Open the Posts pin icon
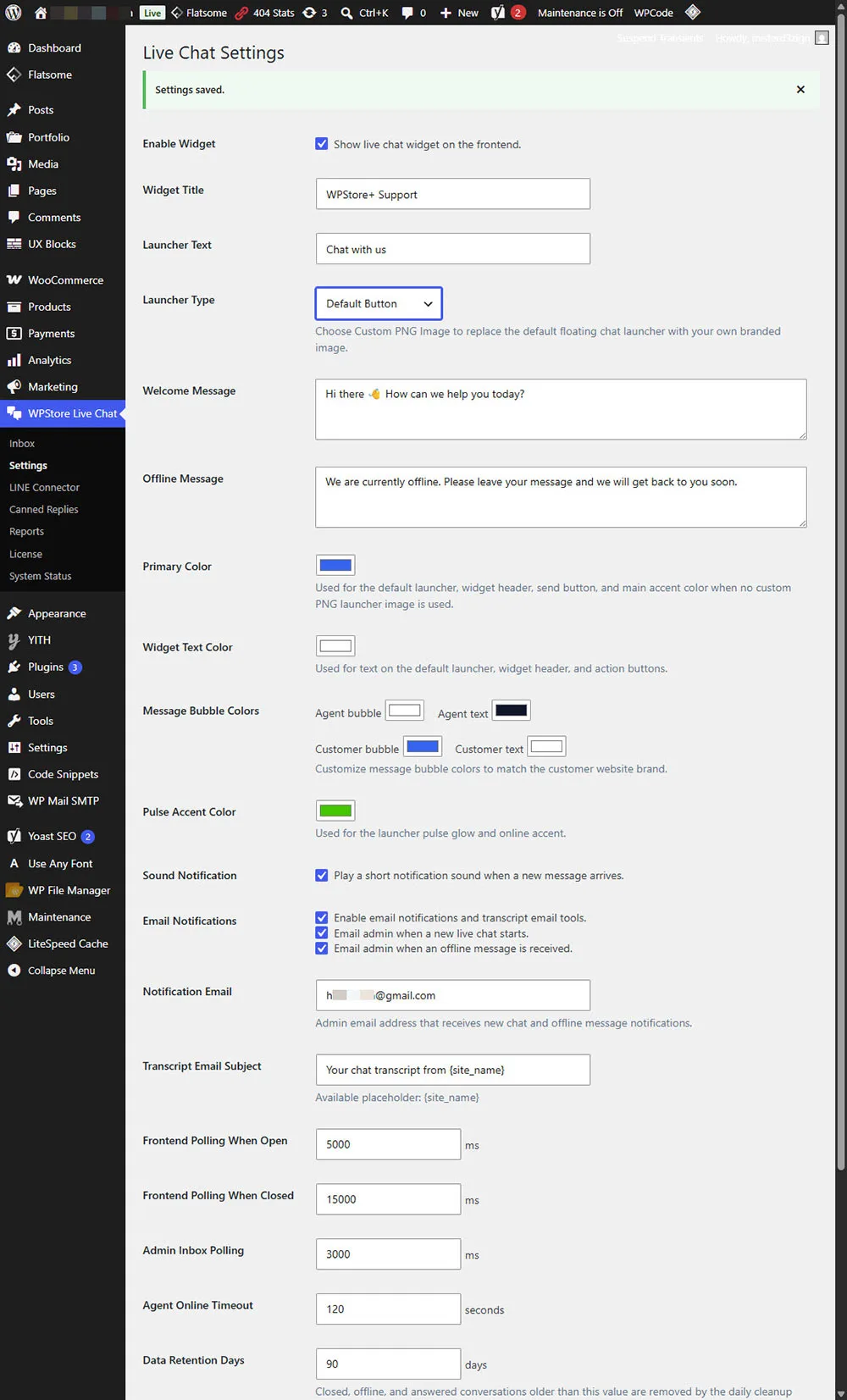847x1400 pixels. [x=14, y=110]
